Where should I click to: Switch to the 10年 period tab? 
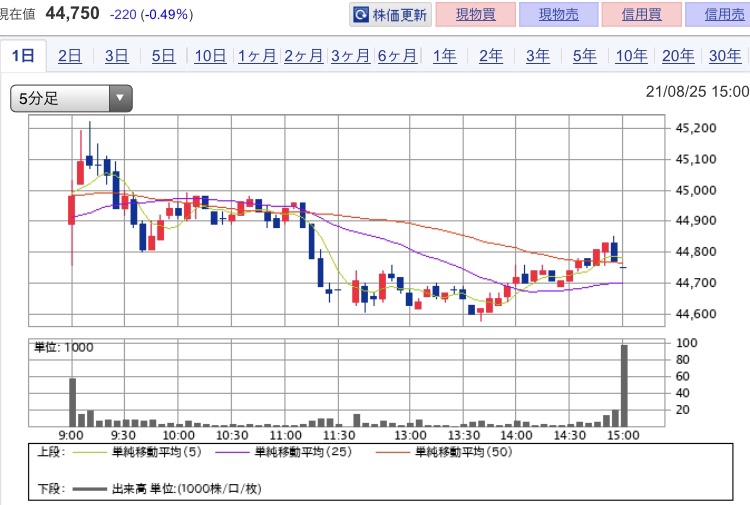(631, 56)
